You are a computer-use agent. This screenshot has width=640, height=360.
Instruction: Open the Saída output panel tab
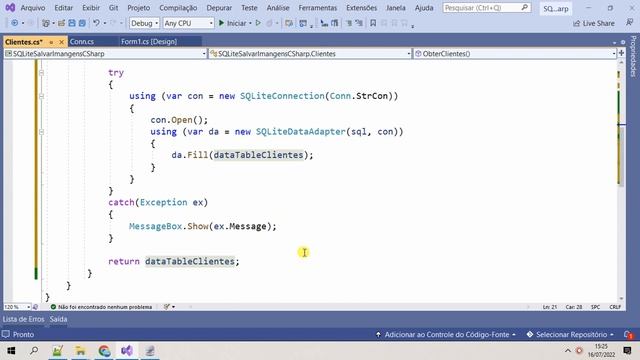click(x=58, y=319)
